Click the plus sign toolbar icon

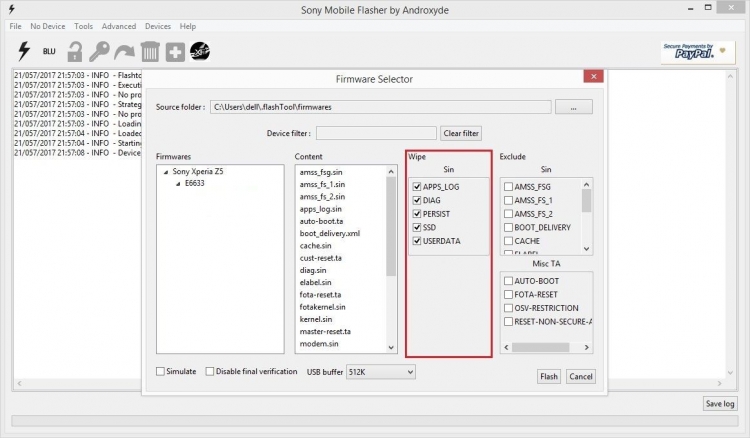pos(174,52)
